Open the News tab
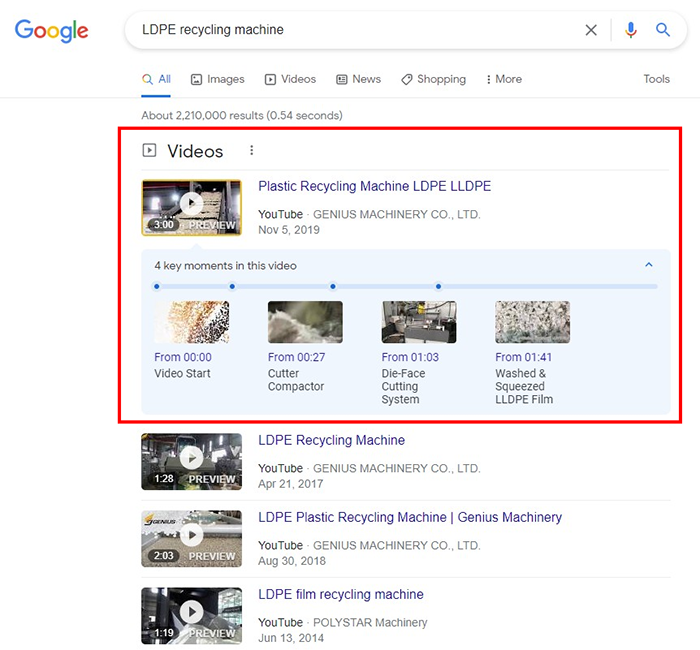The image size is (700, 650). click(x=358, y=79)
